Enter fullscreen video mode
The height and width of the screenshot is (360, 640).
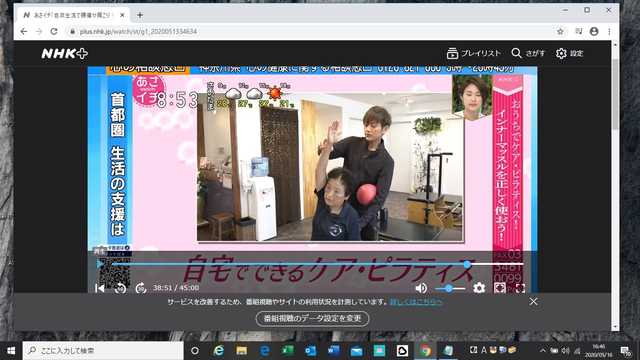[520, 288]
